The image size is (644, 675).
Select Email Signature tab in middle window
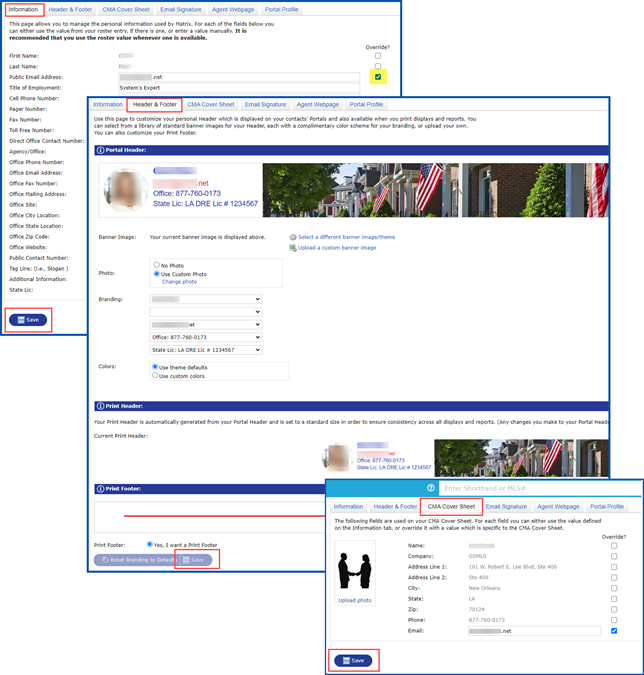click(x=266, y=105)
